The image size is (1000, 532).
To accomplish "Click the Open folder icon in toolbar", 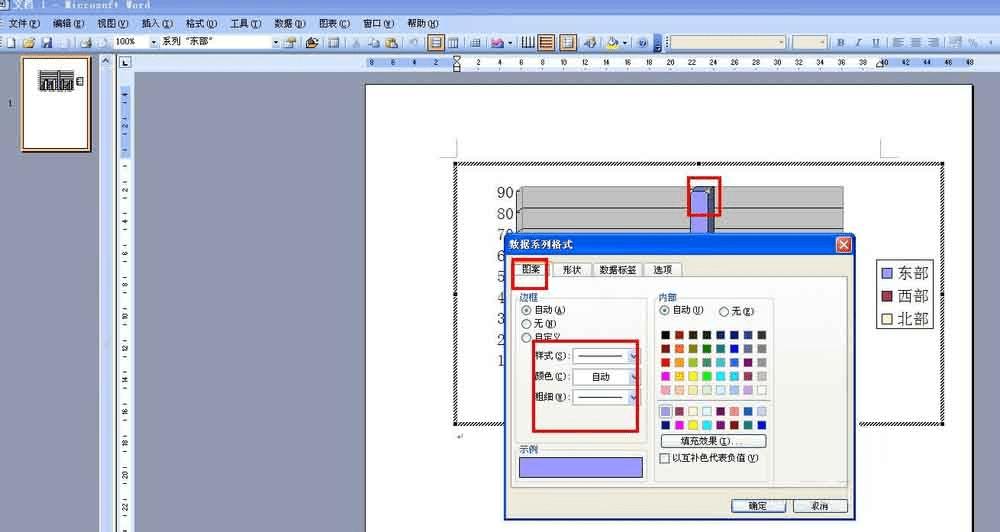I will 29,43.
